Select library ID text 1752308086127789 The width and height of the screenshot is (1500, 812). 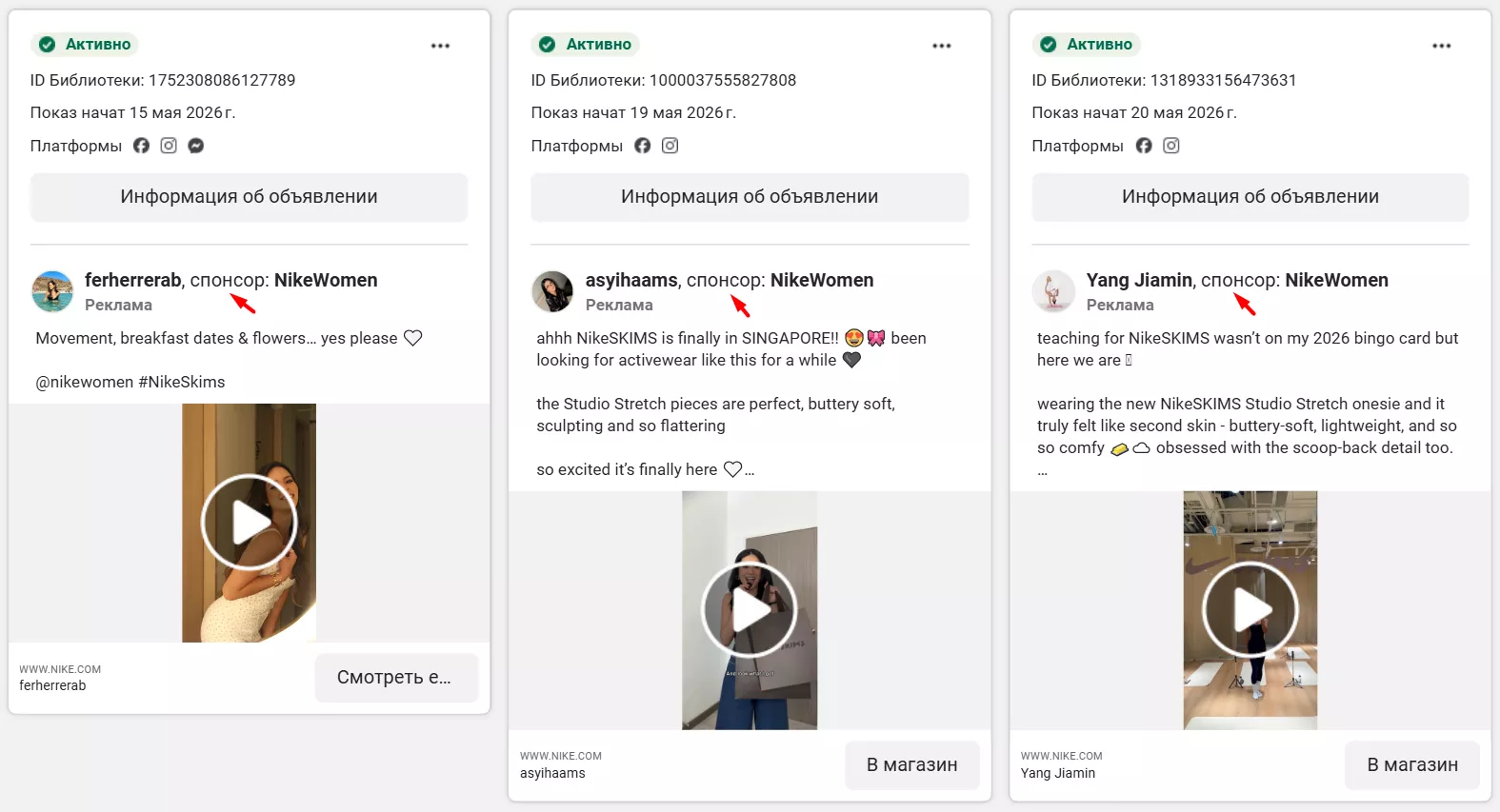pyautogui.click(x=222, y=80)
